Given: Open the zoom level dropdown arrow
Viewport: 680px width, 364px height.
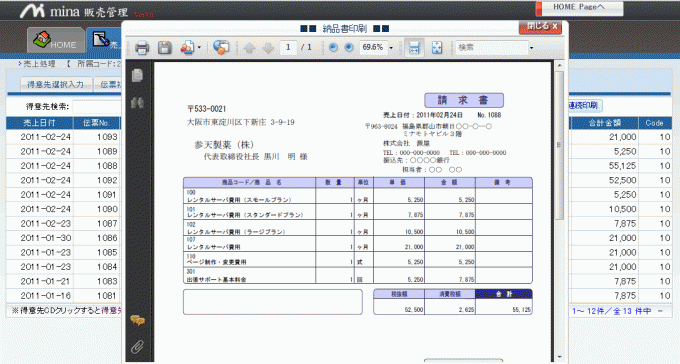Looking at the screenshot, I should (x=391, y=48).
